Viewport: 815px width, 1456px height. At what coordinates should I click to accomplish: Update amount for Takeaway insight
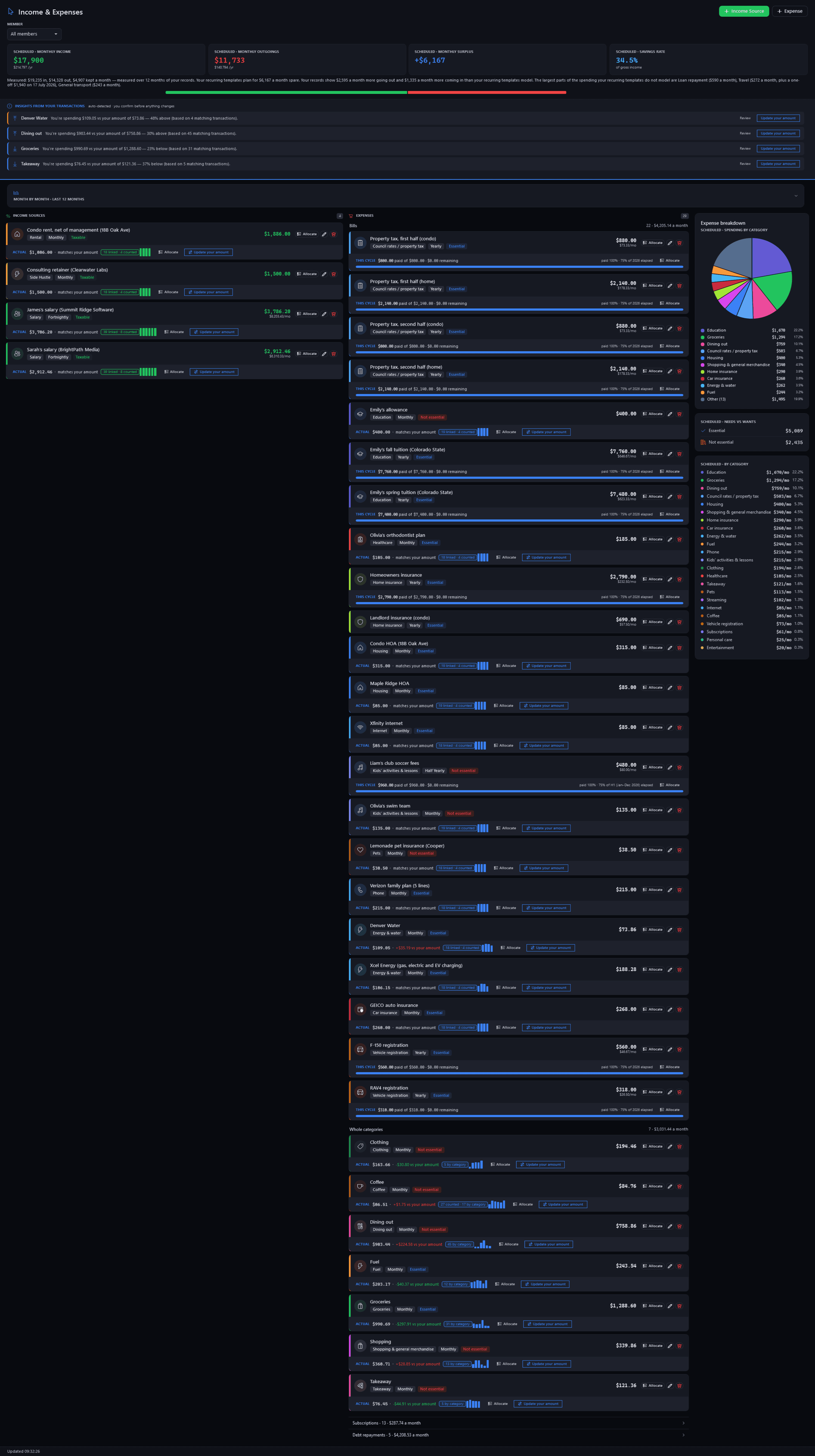coord(778,164)
